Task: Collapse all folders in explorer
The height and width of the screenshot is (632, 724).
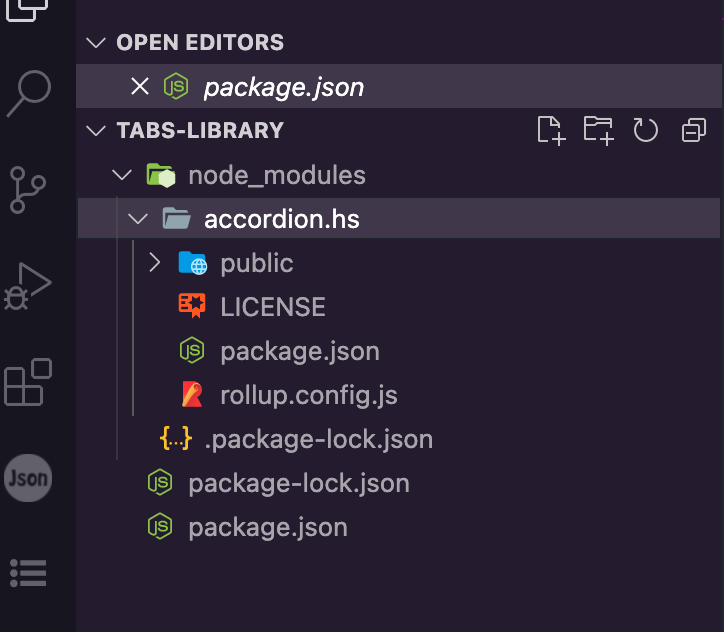Action: (693, 130)
